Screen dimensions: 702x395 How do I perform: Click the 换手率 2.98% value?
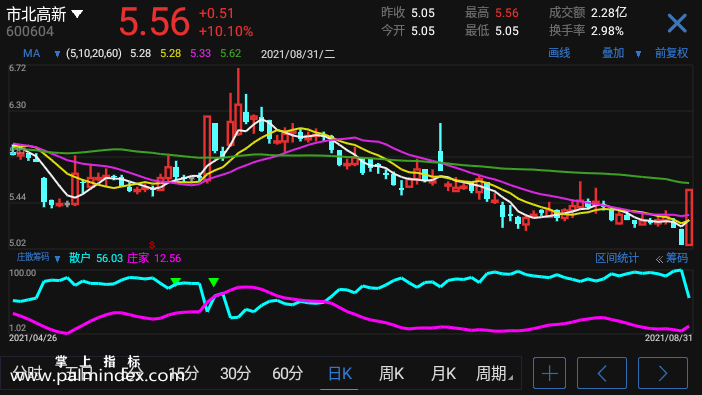(x=607, y=31)
